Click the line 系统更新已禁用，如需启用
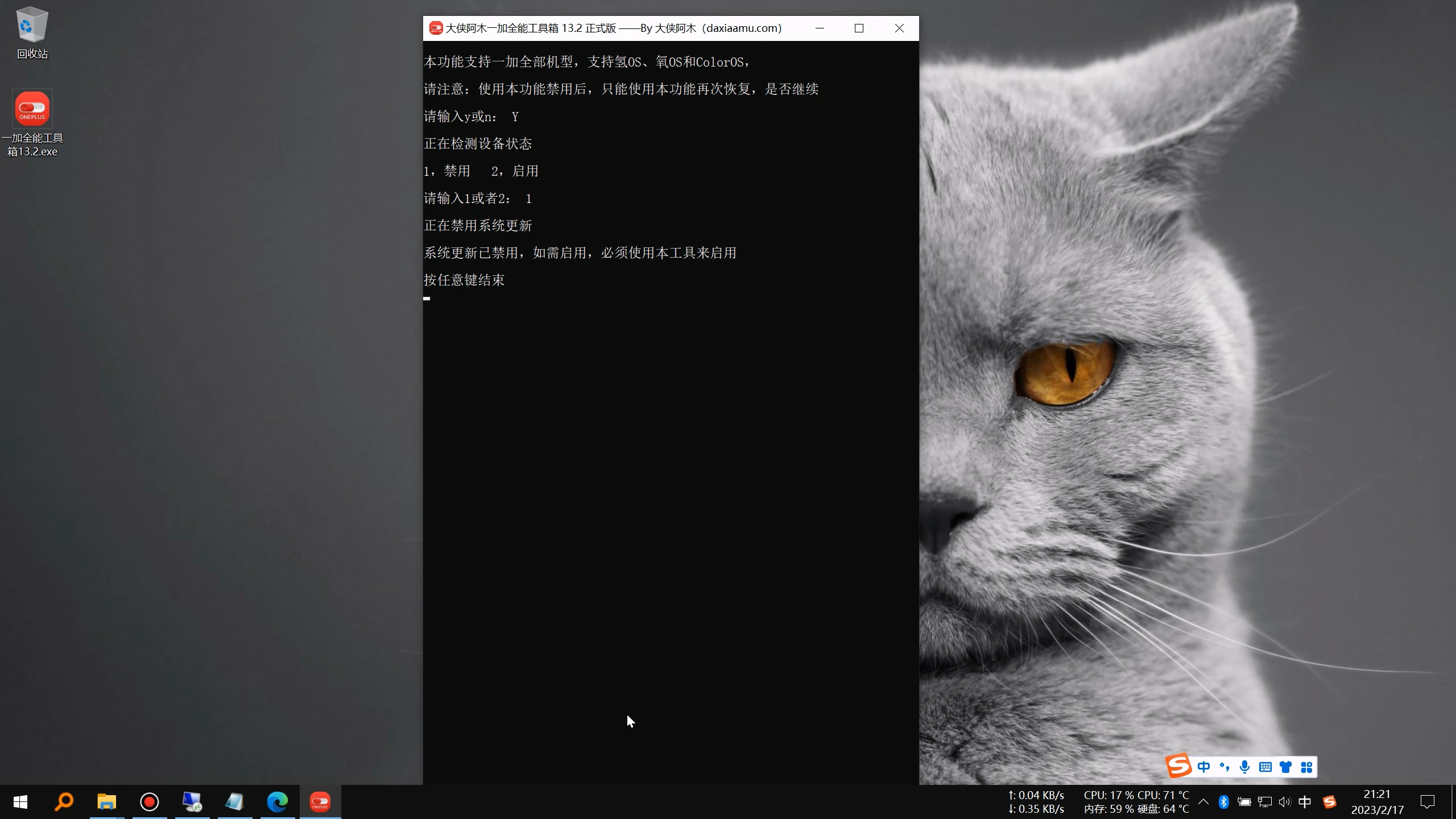 (x=580, y=253)
